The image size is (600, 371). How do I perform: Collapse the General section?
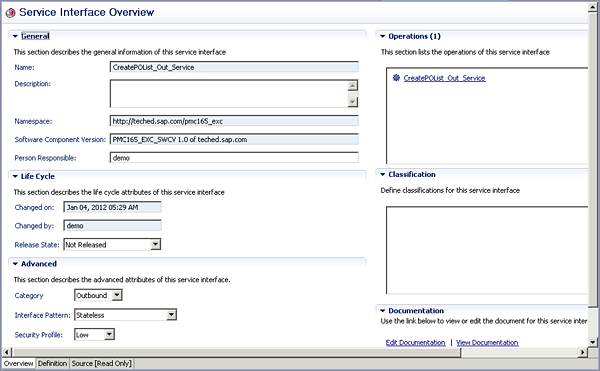(15, 36)
